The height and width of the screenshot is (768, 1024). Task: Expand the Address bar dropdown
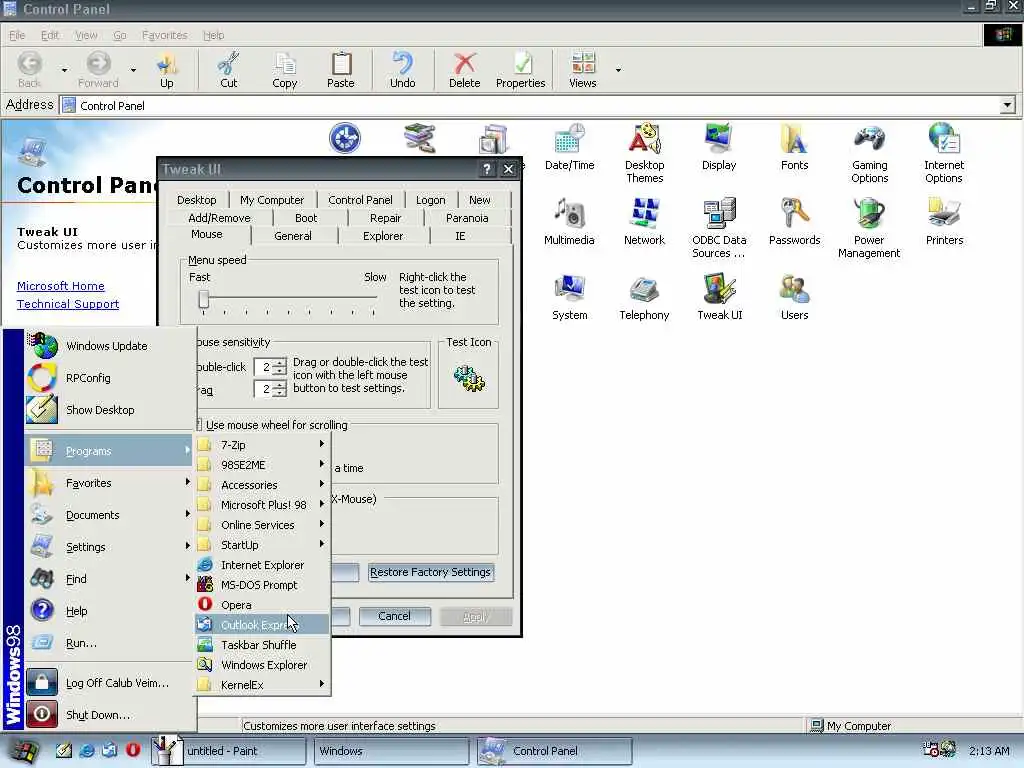coord(1007,105)
